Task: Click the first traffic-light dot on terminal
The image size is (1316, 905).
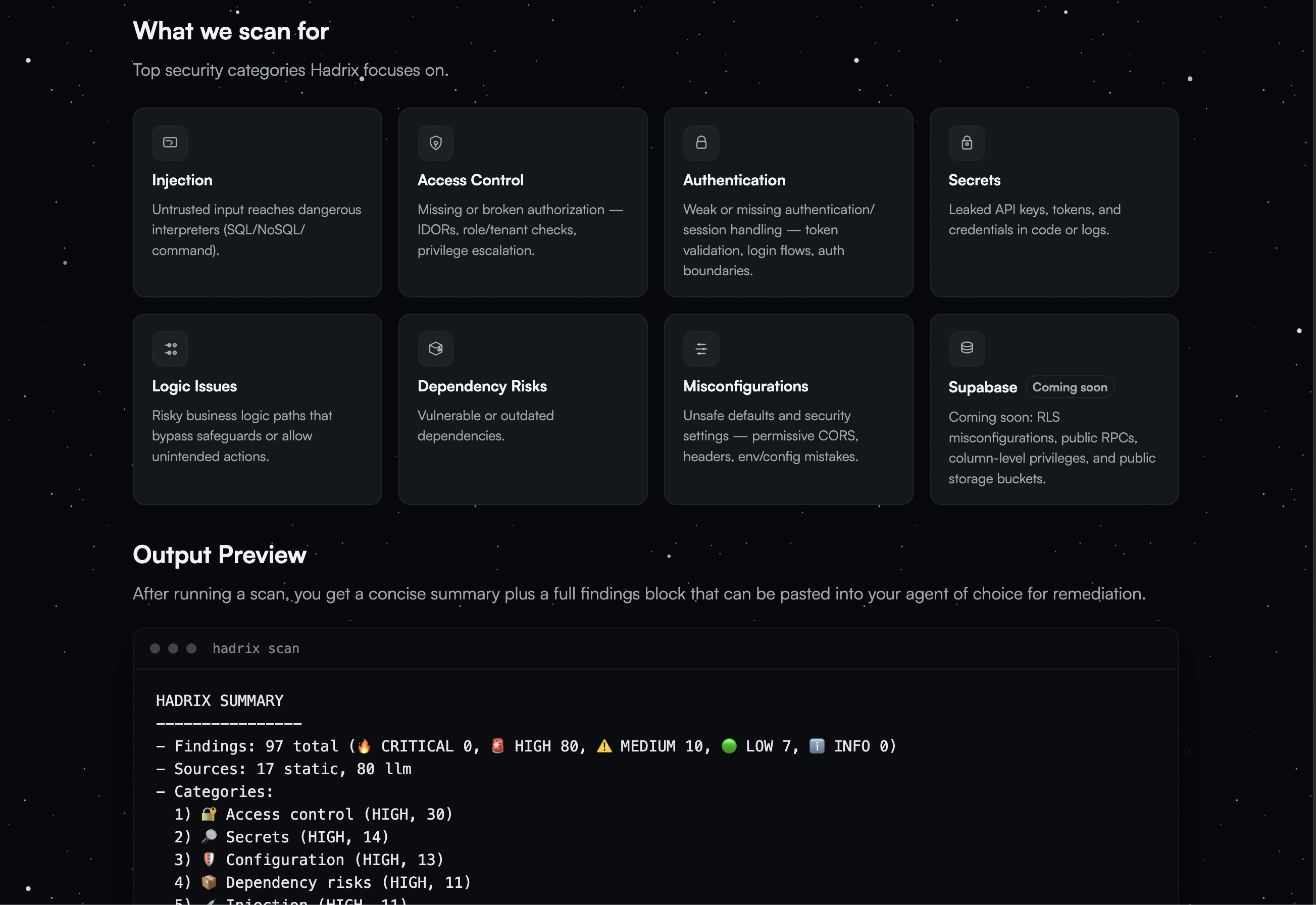Action: 155,648
